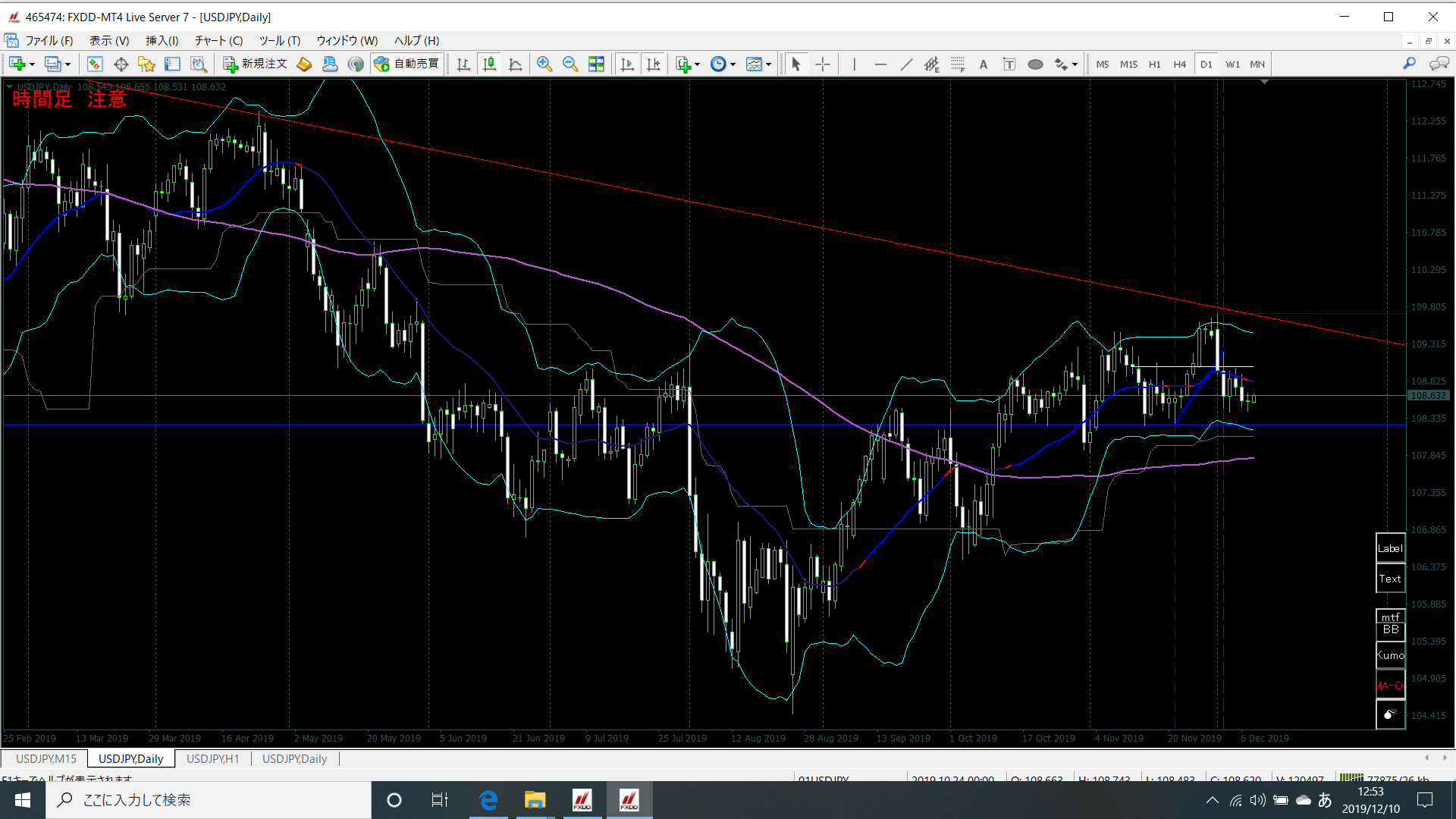
Task: Select the text A tool
Action: click(983, 64)
